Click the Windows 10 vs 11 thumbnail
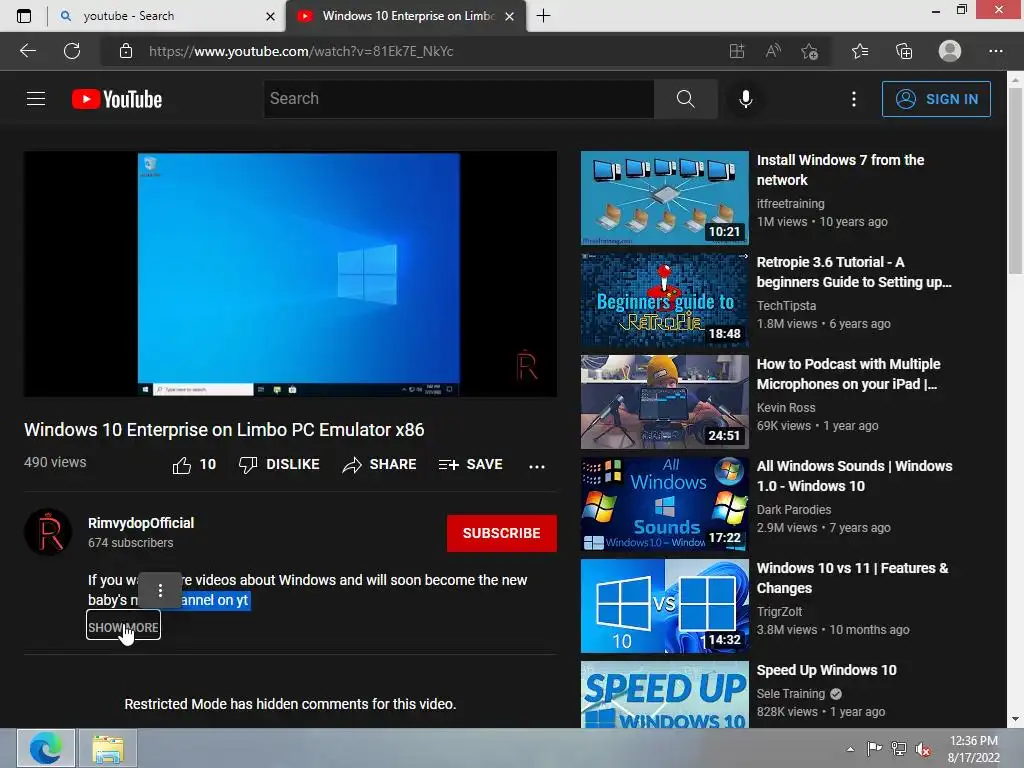The width and height of the screenshot is (1024, 768). 664,605
